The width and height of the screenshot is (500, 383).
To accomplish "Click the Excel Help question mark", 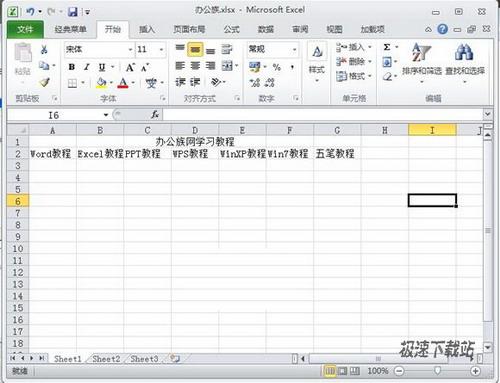I will (x=442, y=29).
